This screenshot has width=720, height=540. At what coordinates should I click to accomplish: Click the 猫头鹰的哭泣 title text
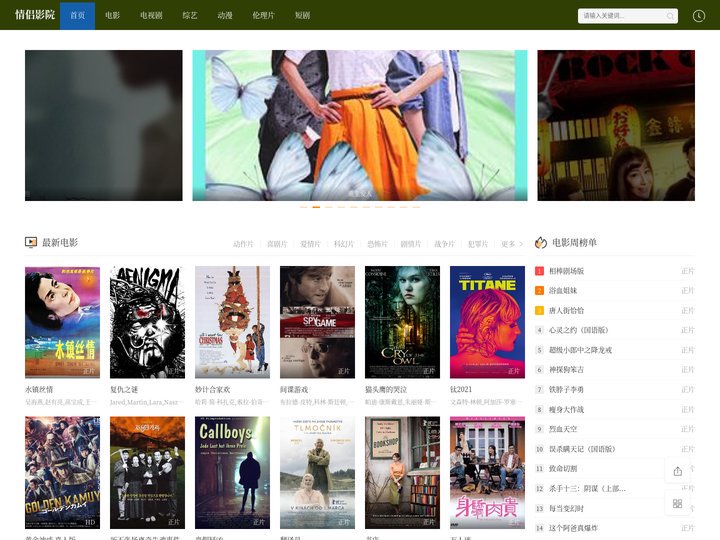pos(386,389)
